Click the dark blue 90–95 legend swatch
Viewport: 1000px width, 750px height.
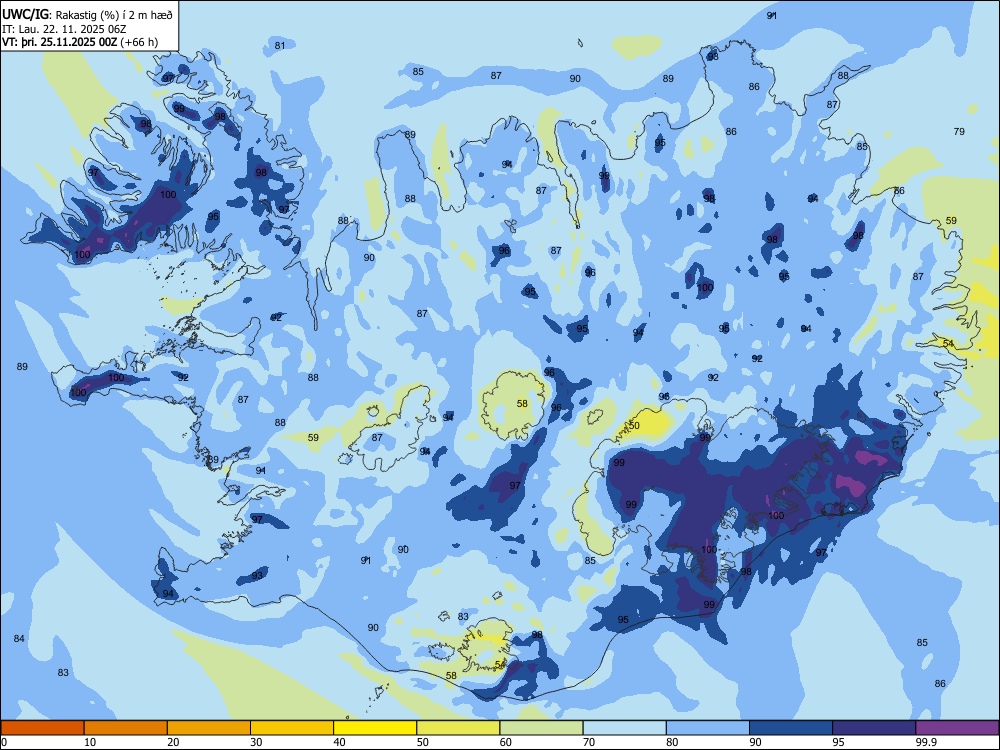791,728
